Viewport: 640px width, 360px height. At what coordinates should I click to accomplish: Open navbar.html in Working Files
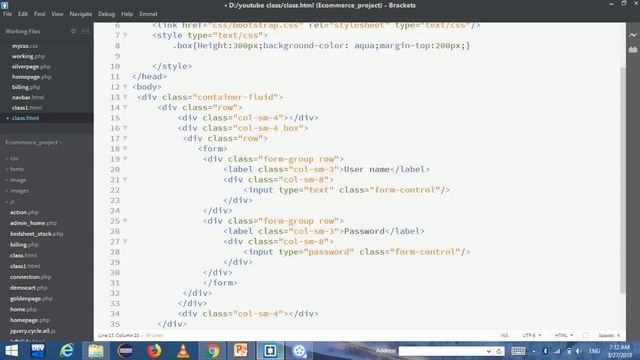click(x=28, y=98)
